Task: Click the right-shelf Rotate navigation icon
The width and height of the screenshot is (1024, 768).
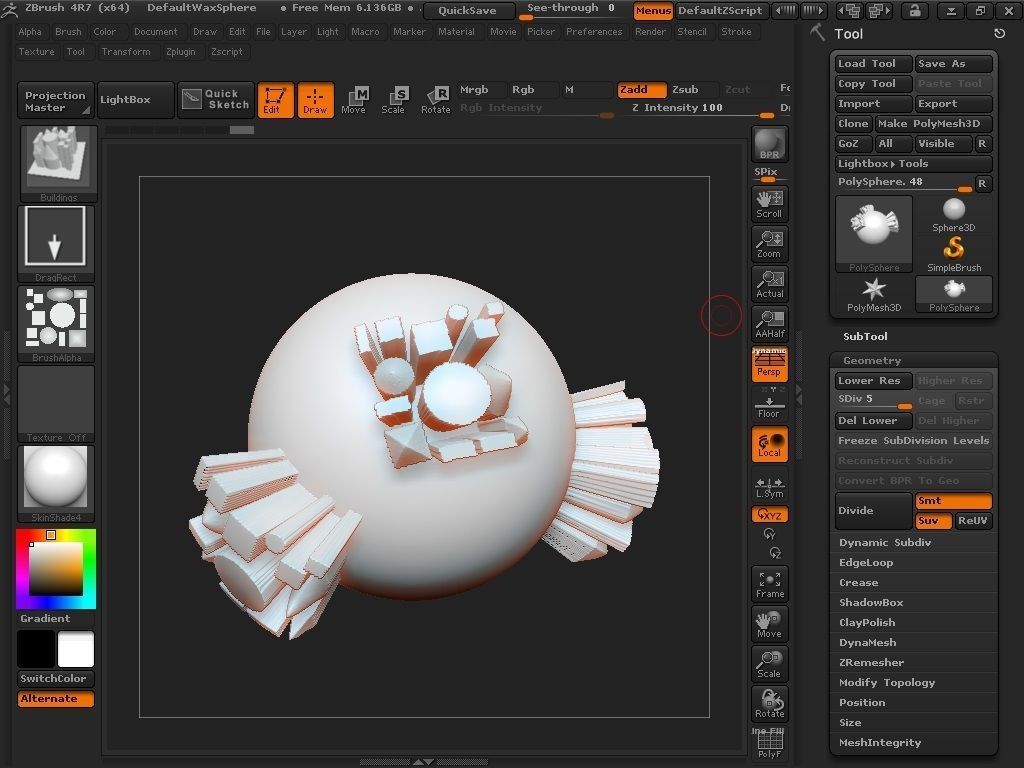Action: (x=769, y=703)
